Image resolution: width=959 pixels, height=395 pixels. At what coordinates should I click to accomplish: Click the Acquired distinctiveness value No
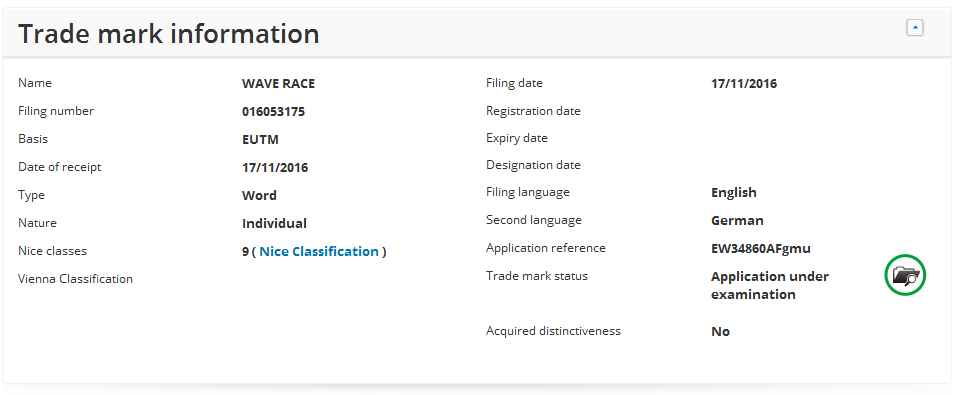tap(720, 331)
